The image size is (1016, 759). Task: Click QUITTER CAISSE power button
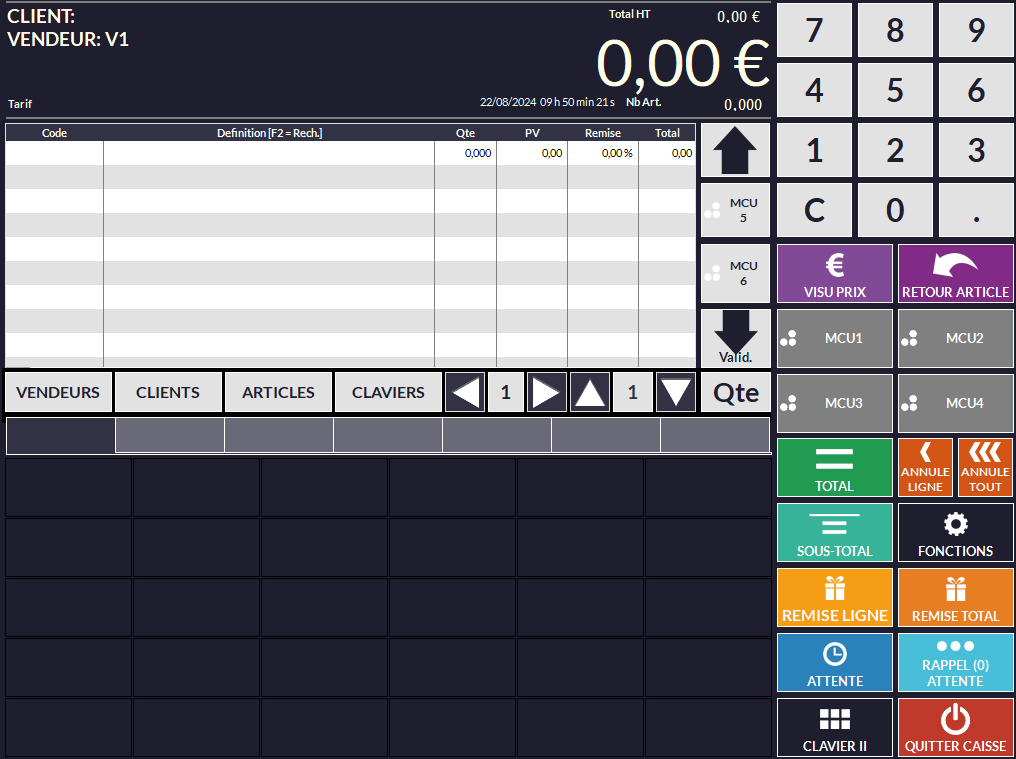[955, 727]
